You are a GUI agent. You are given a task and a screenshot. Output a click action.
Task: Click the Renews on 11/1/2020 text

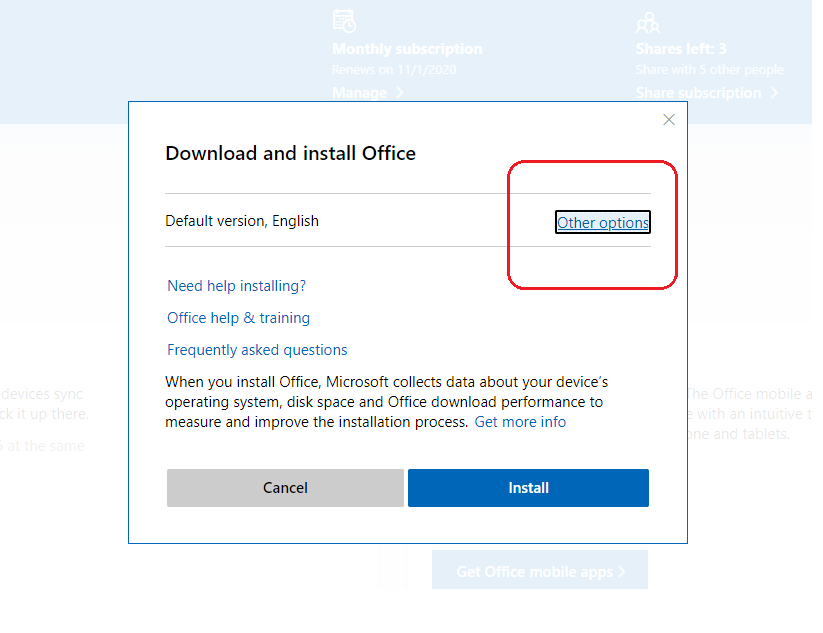pos(394,70)
